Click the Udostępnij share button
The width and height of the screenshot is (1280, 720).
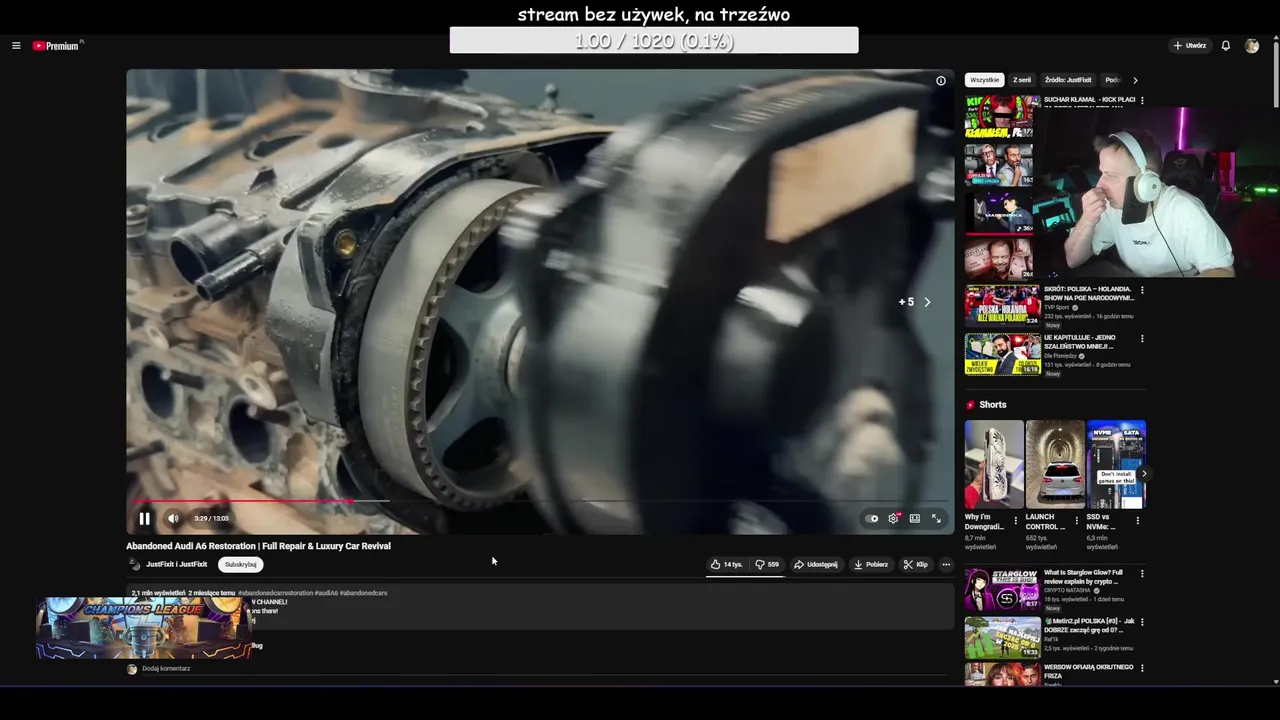(x=816, y=565)
